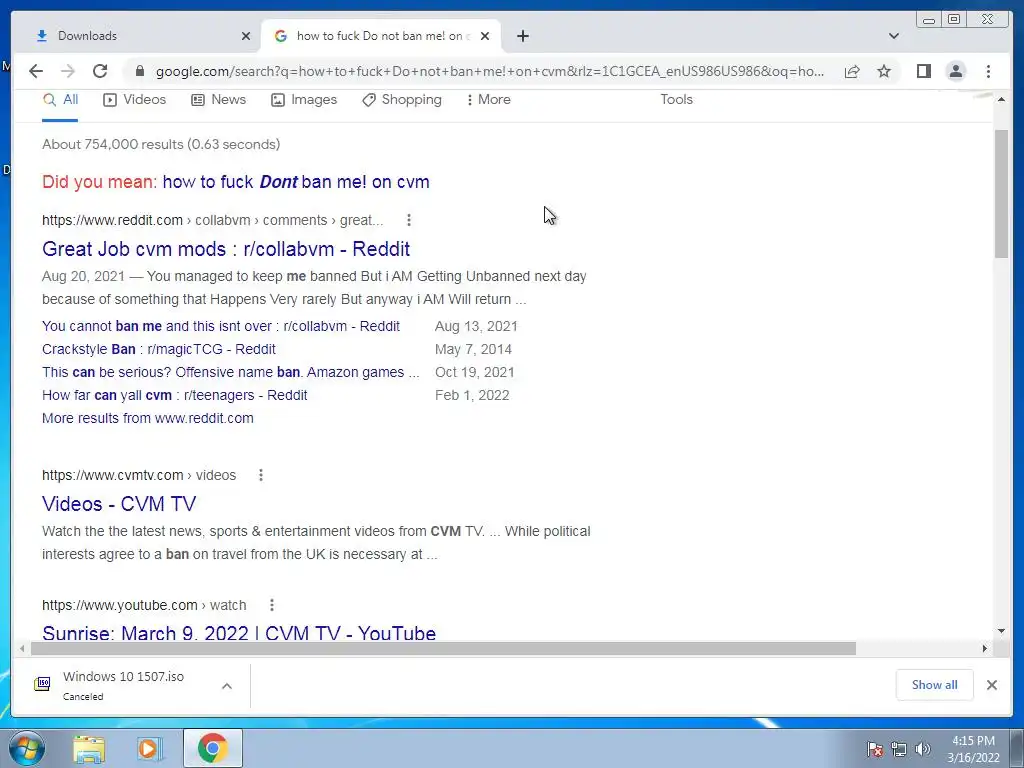The height and width of the screenshot is (768, 1024).
Task: Click the padlock site info icon
Action: 139,71
